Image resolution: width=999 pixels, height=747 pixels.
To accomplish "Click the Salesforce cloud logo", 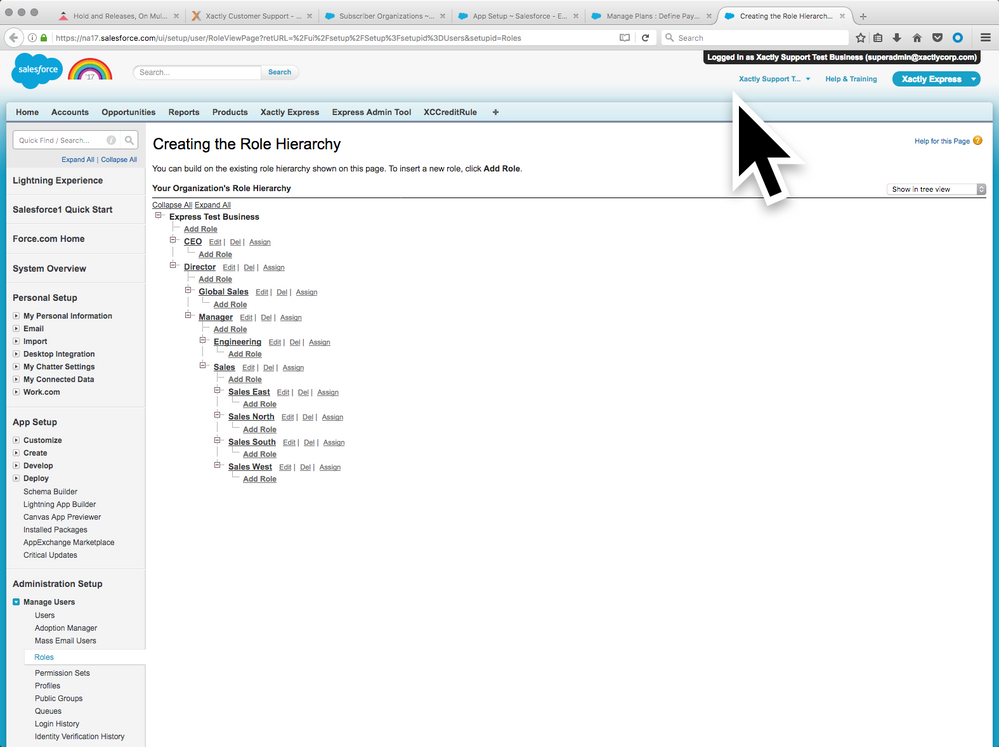I will [x=37, y=70].
